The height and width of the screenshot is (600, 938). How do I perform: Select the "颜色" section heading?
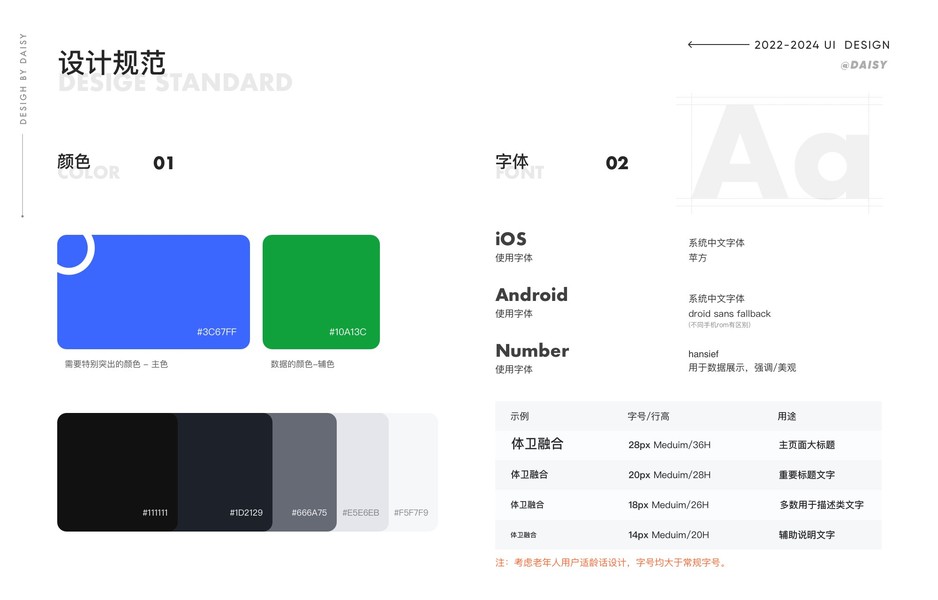[74, 162]
